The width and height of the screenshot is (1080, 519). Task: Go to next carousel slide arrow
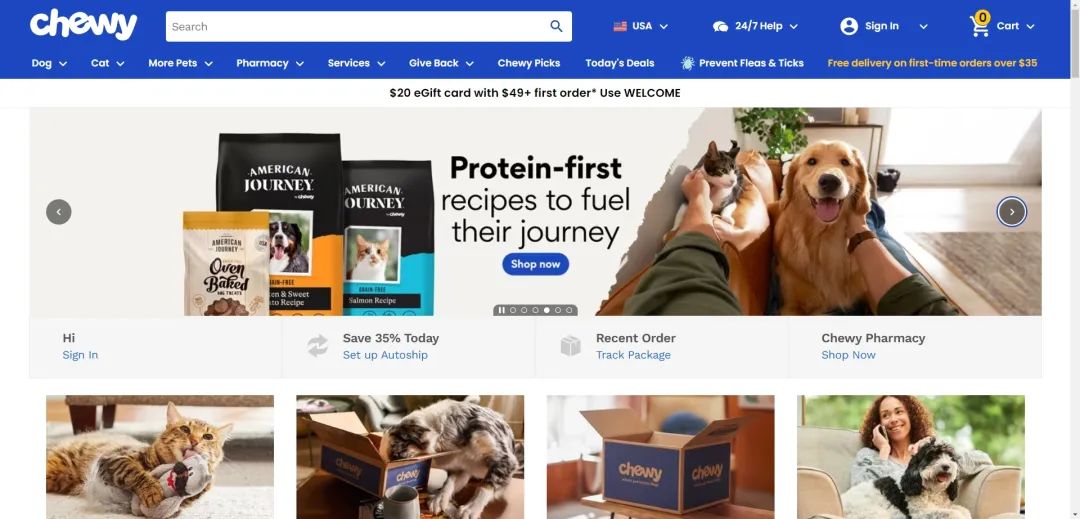(x=1011, y=211)
